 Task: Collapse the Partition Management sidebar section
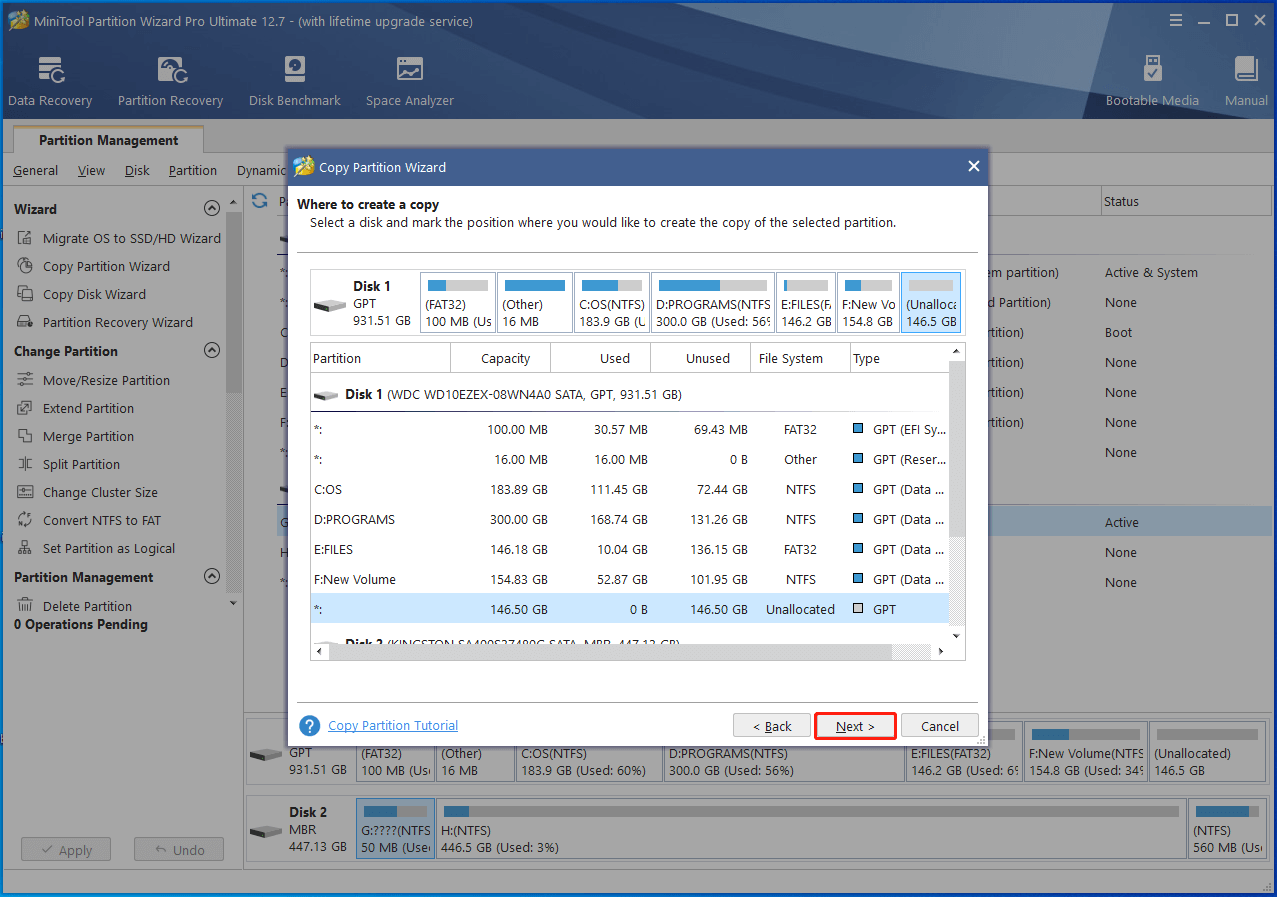[211, 577]
